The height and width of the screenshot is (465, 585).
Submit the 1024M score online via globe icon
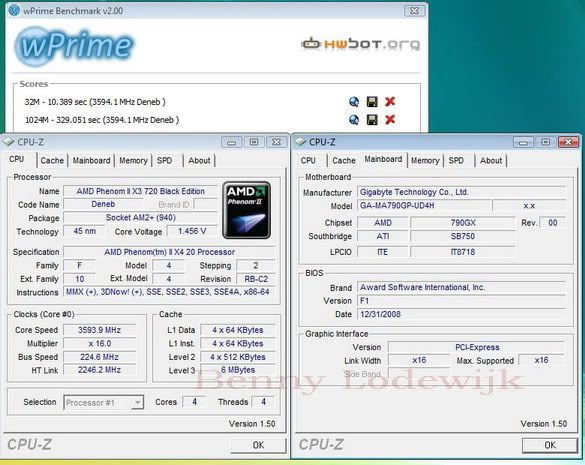pos(354,119)
